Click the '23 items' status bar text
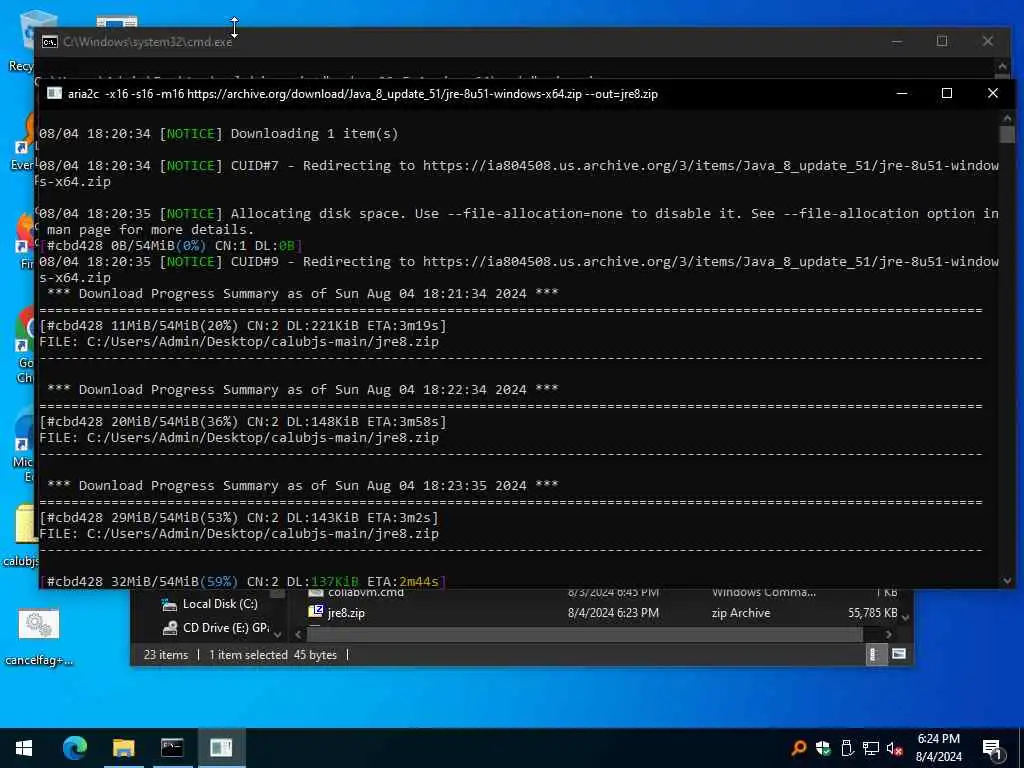This screenshot has height=768, width=1024. tap(166, 655)
